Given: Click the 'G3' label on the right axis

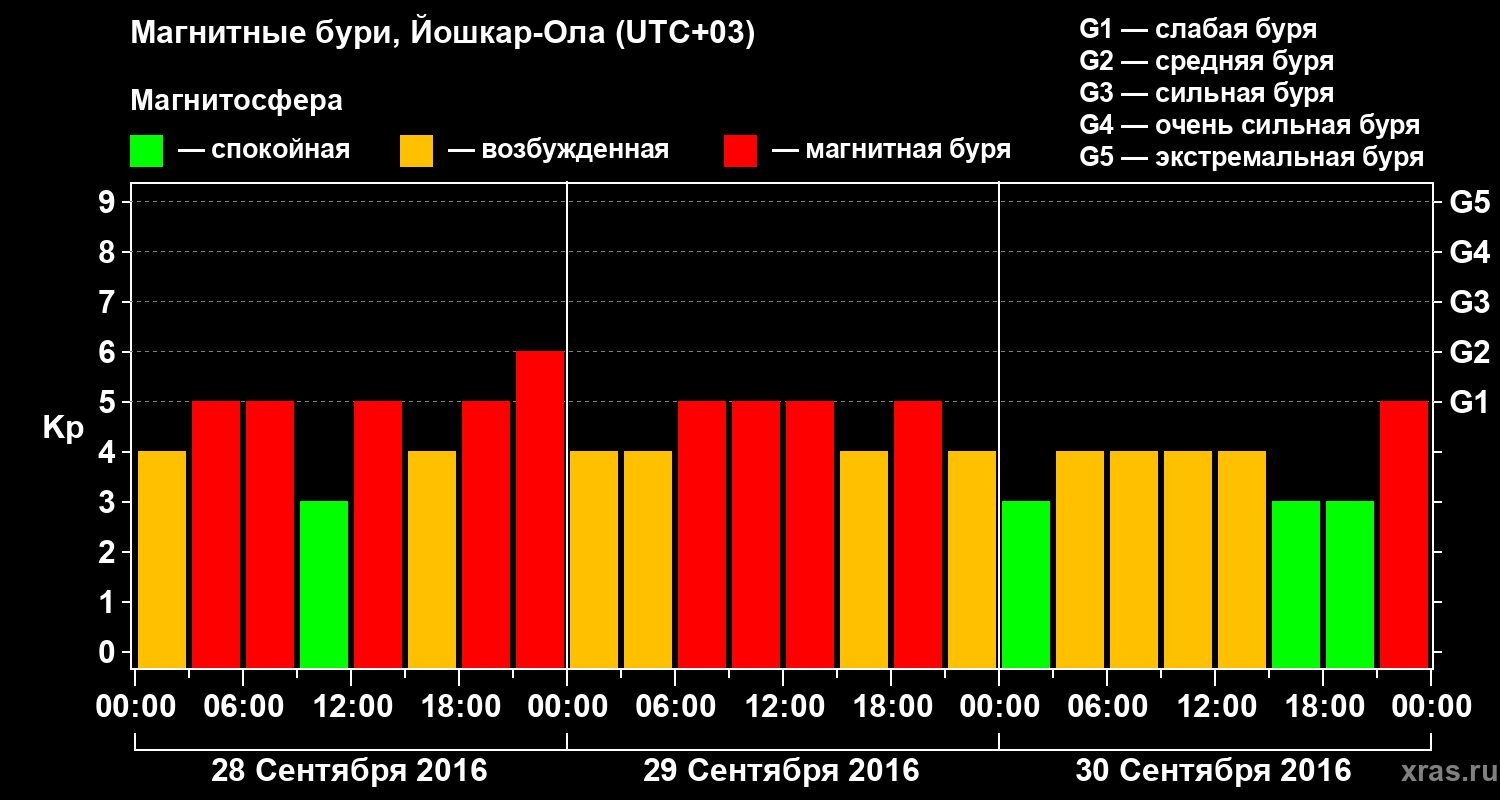Looking at the screenshot, I should (x=1469, y=302).
